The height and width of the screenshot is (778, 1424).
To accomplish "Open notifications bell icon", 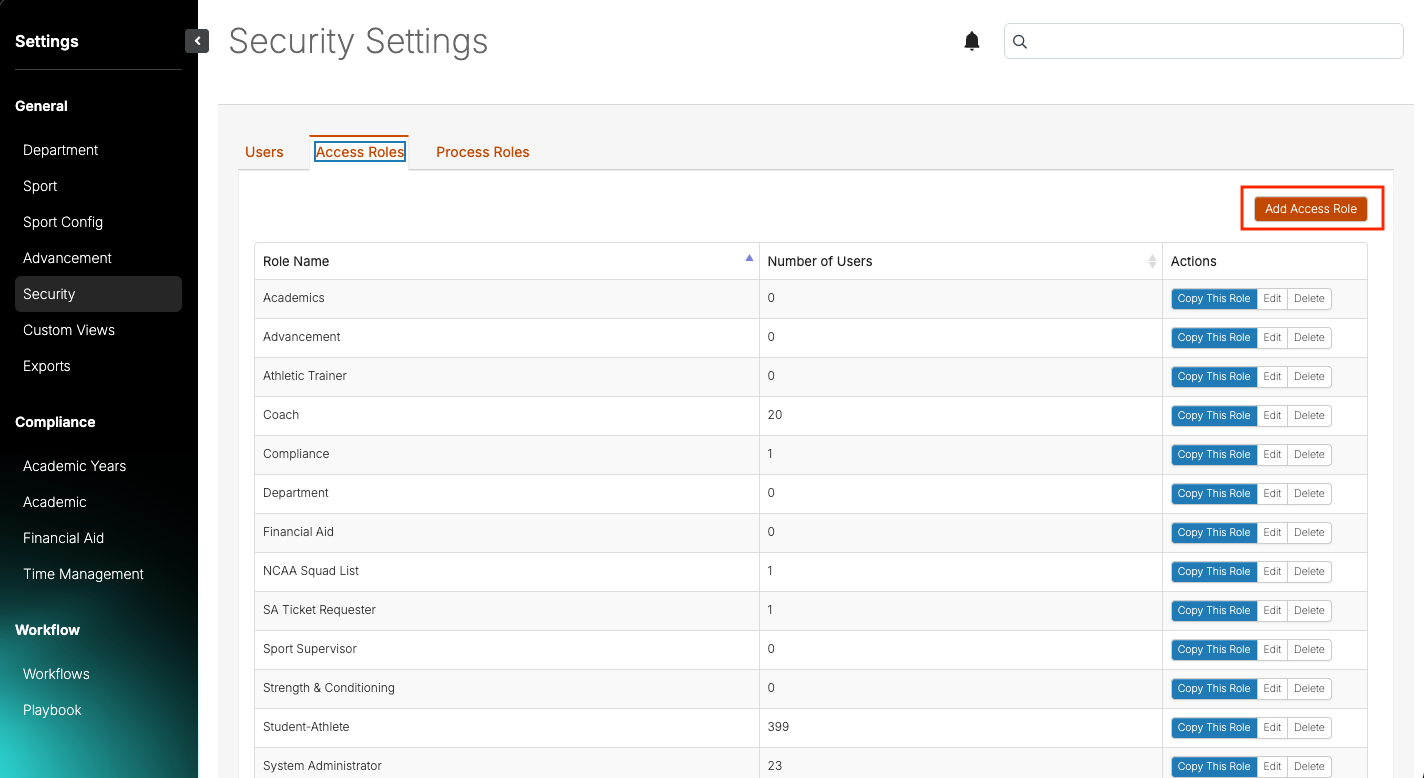I will (x=972, y=41).
